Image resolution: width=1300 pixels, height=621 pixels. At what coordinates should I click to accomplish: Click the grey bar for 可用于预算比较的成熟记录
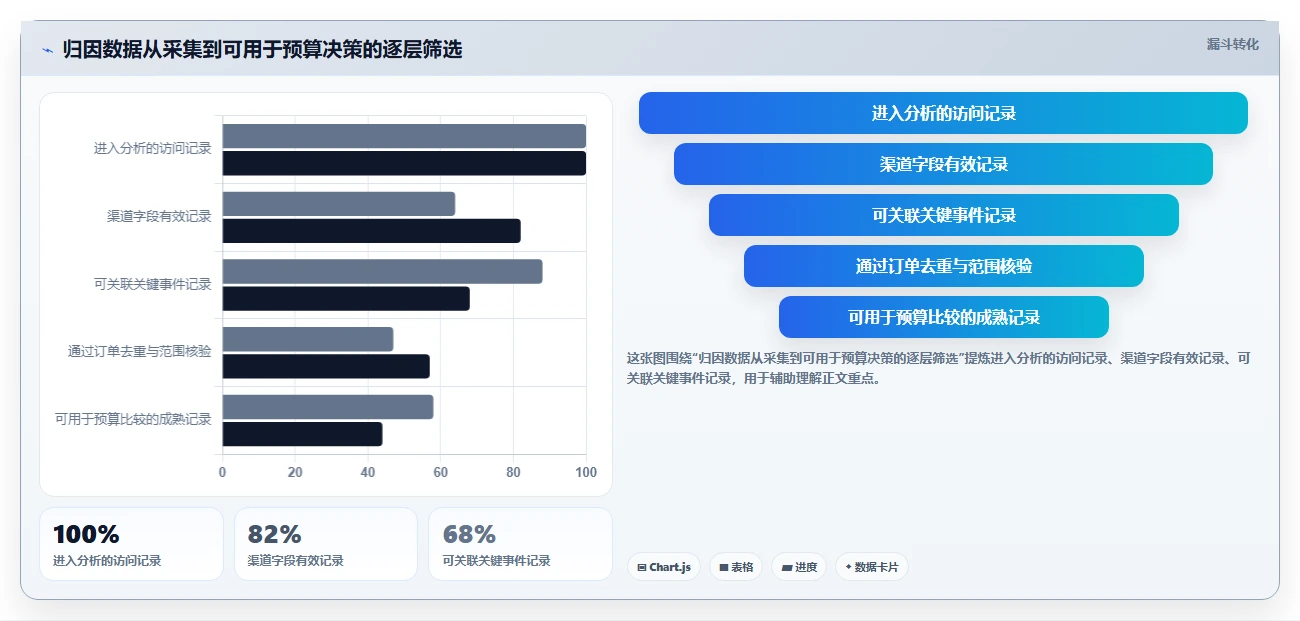327,407
